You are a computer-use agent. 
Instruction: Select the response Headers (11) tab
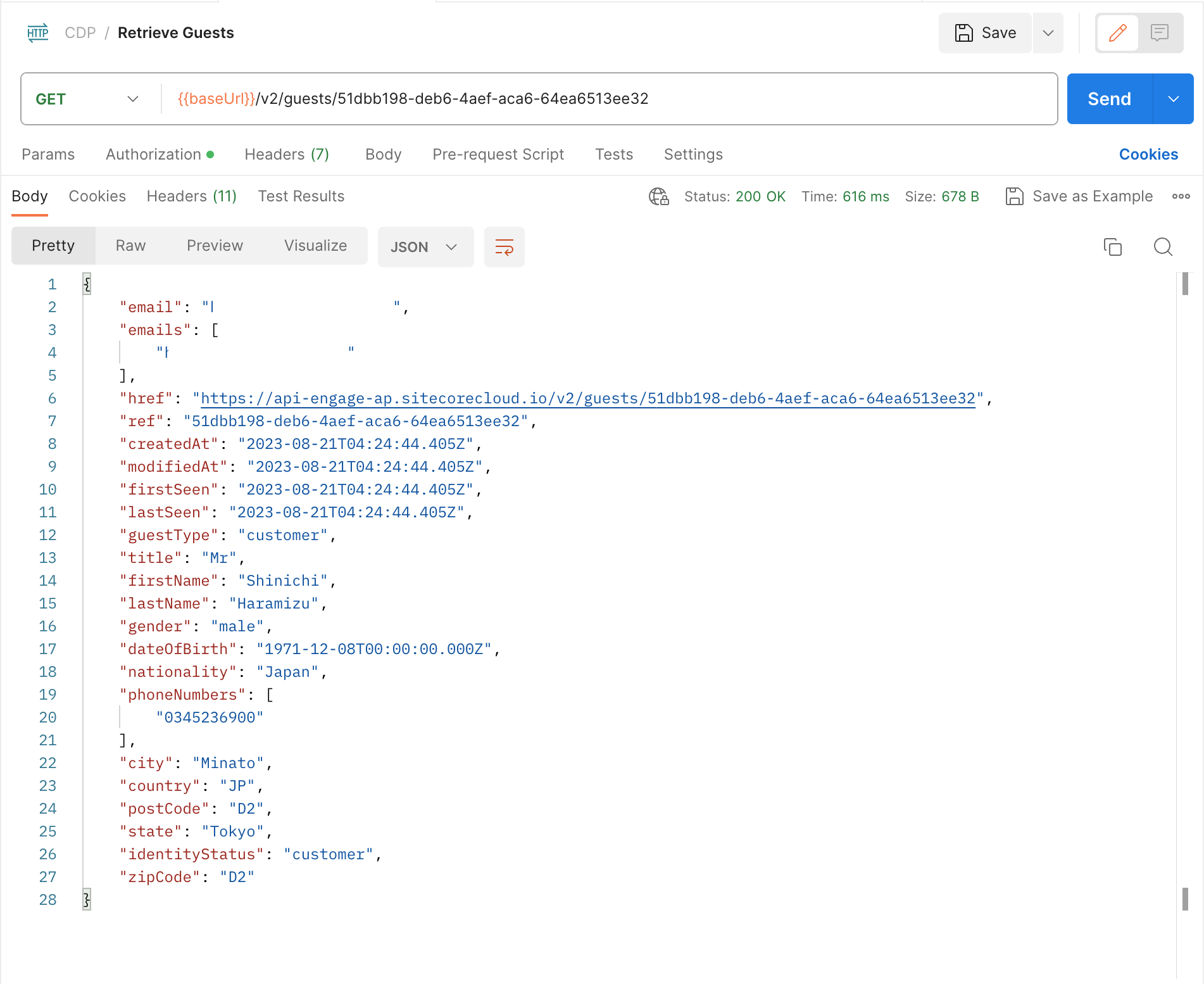click(191, 196)
